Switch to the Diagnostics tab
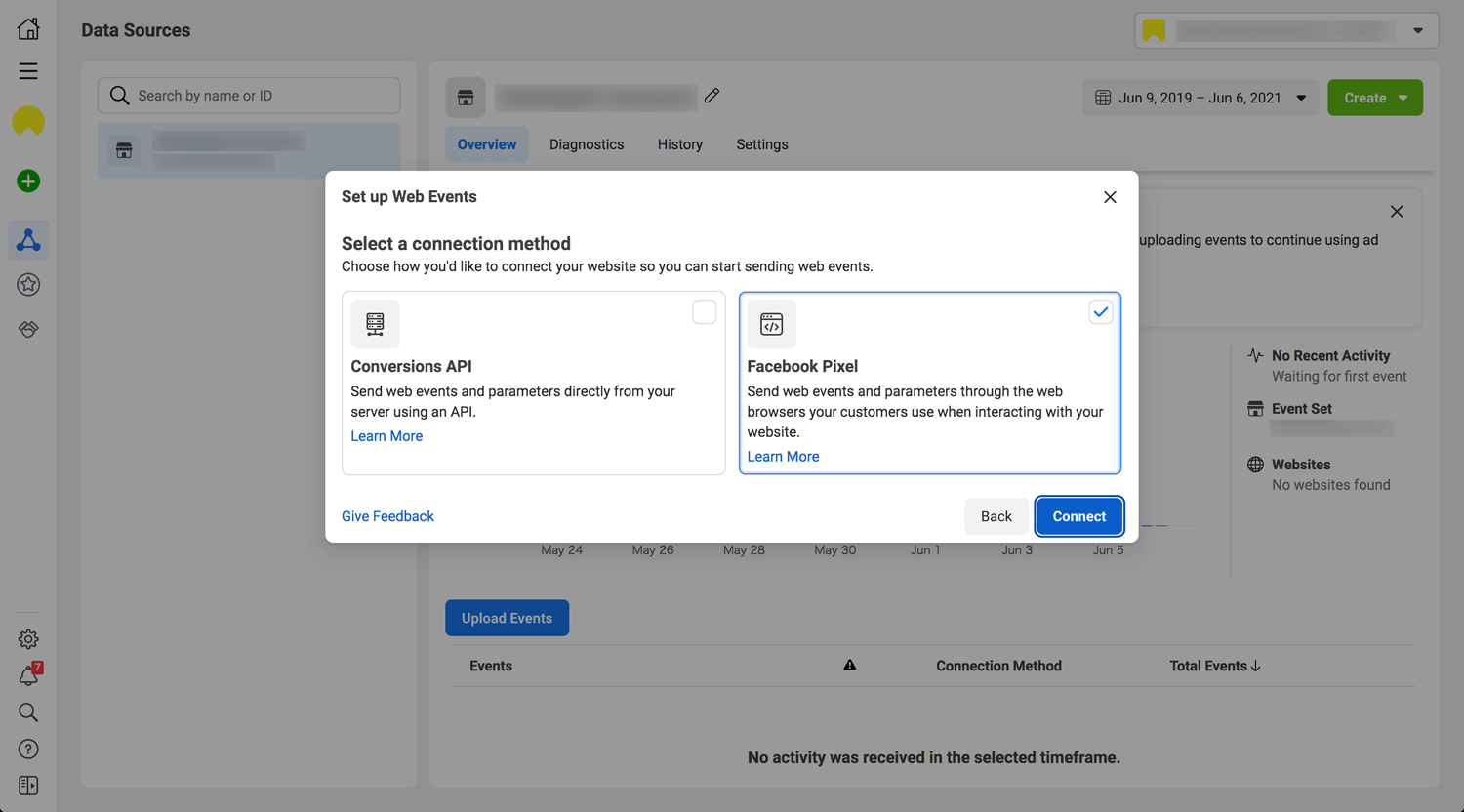The height and width of the screenshot is (812, 1464). click(587, 144)
